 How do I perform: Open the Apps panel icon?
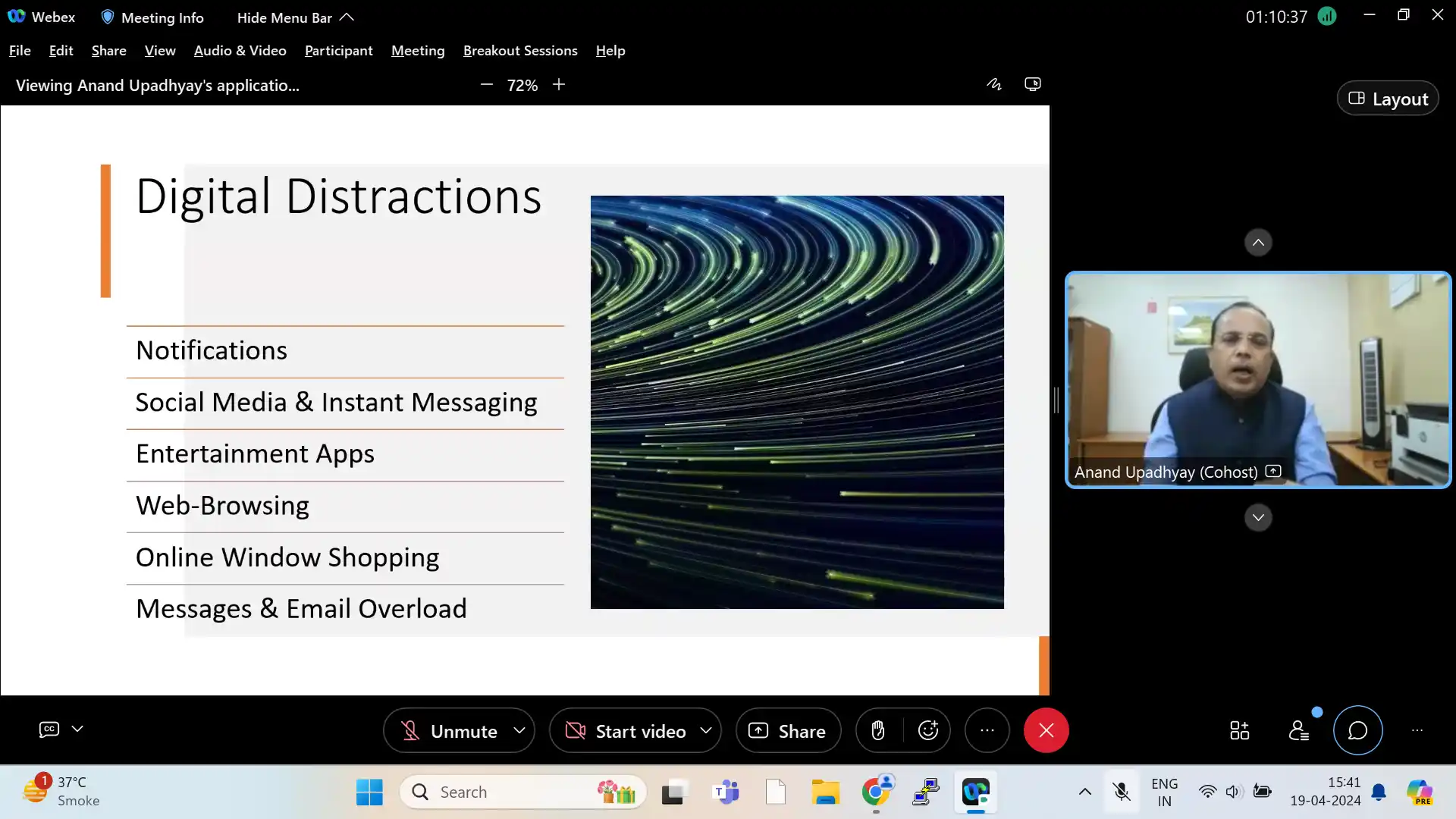tap(1239, 730)
